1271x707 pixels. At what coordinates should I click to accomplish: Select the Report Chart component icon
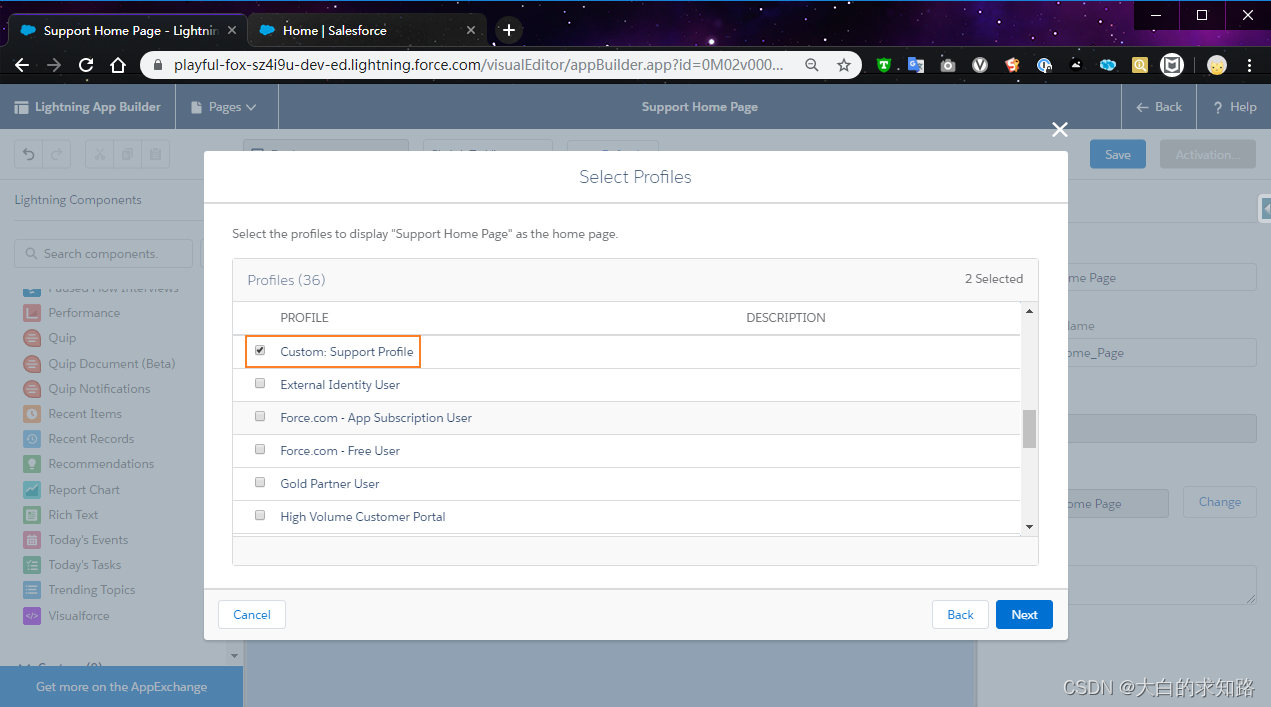pos(32,490)
